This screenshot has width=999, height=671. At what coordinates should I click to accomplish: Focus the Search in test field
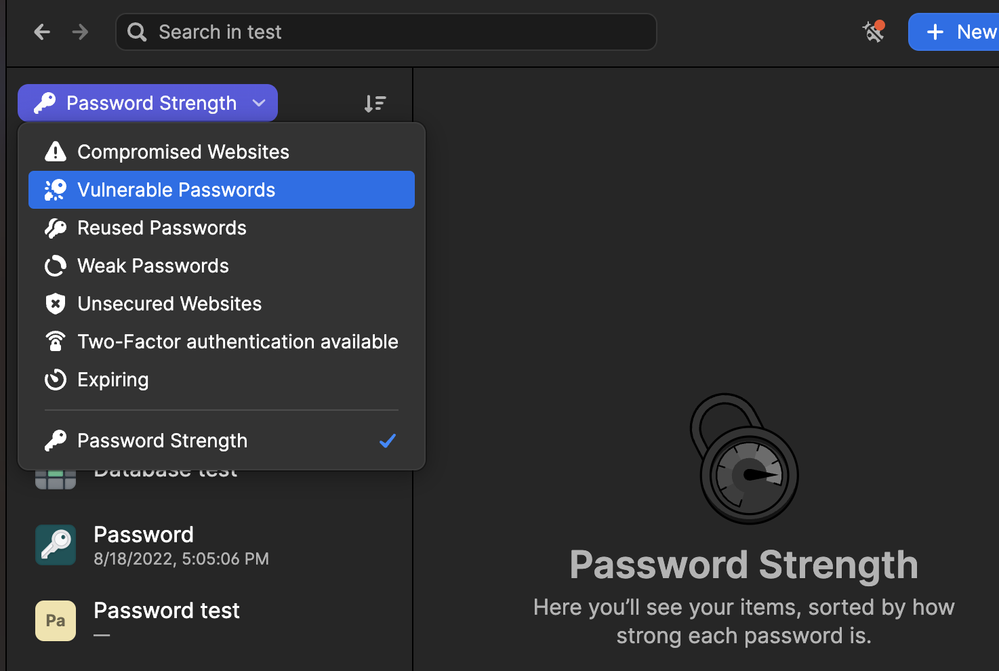point(385,32)
